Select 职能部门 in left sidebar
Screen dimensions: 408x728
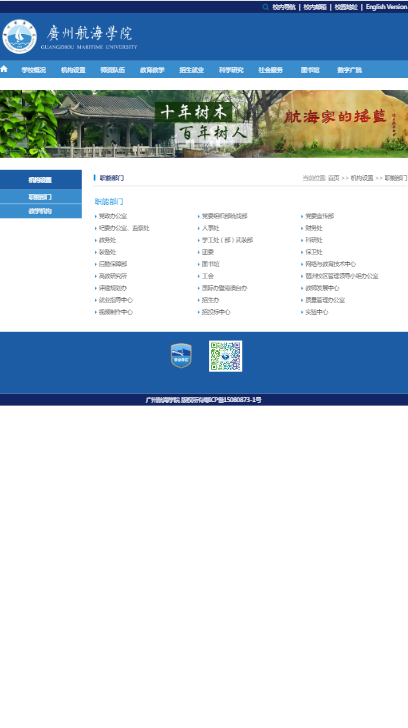[40, 197]
